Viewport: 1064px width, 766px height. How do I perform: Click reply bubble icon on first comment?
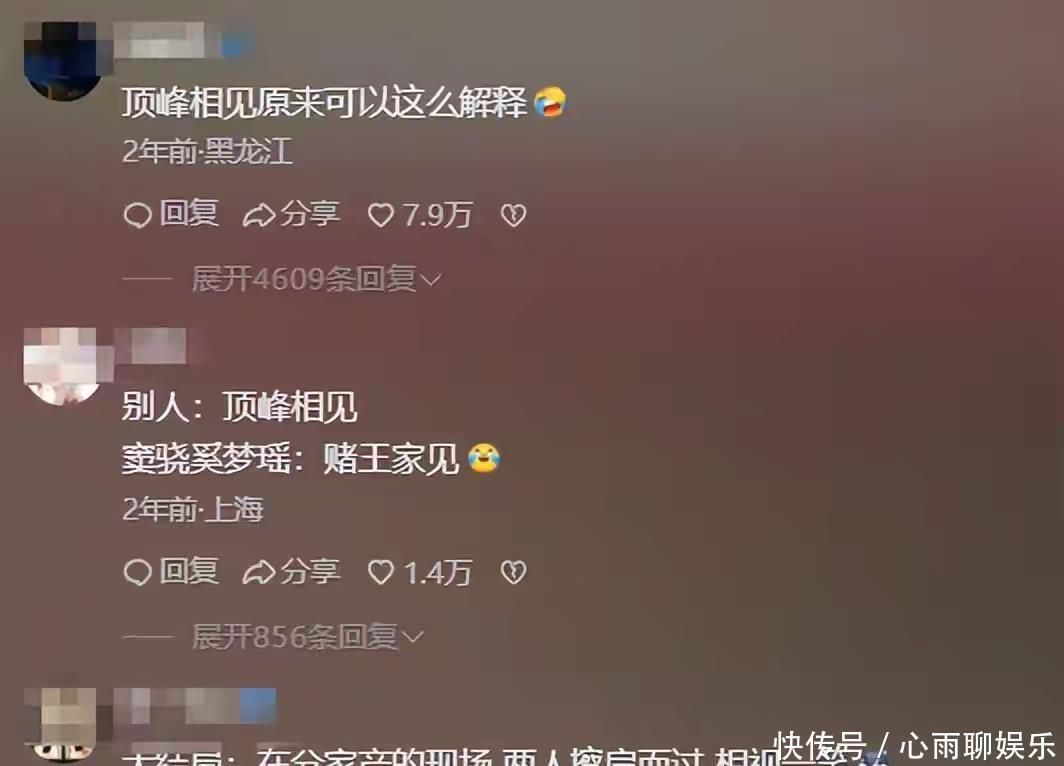coord(137,215)
